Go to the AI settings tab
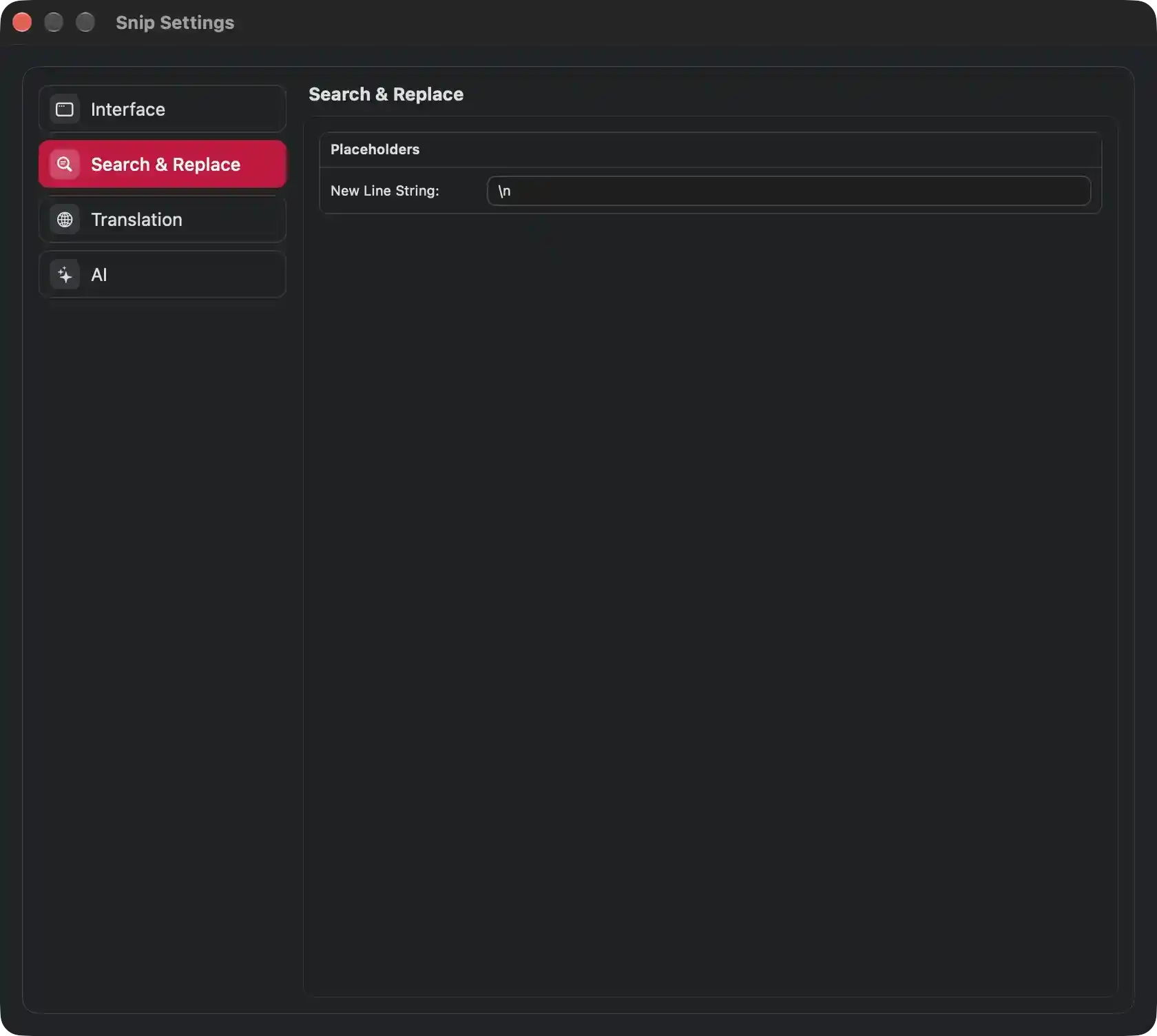 click(163, 275)
